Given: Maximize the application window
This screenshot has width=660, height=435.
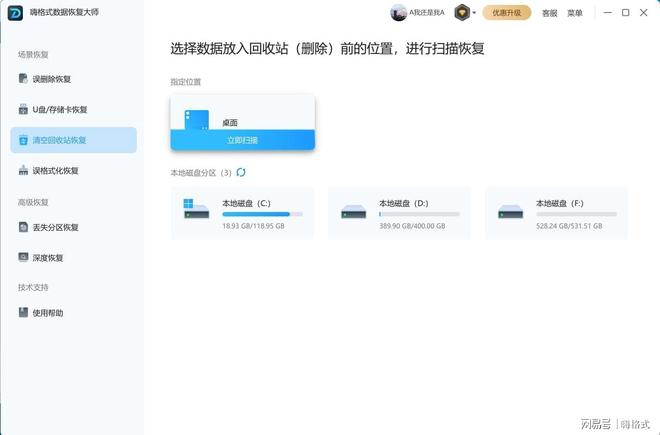Looking at the screenshot, I should click(625, 13).
